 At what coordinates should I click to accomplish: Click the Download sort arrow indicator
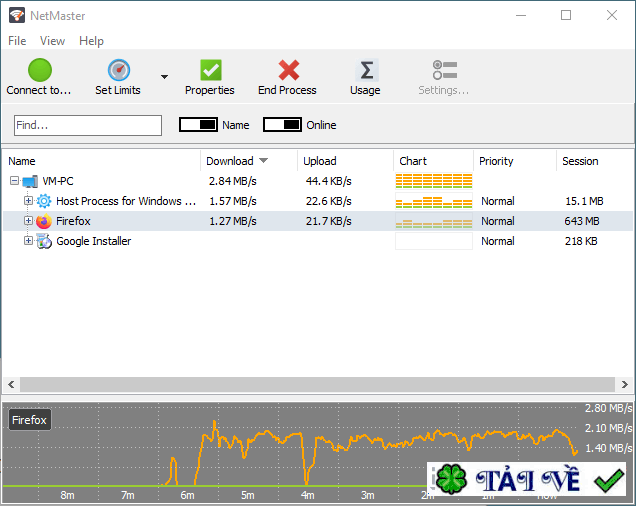click(x=264, y=161)
